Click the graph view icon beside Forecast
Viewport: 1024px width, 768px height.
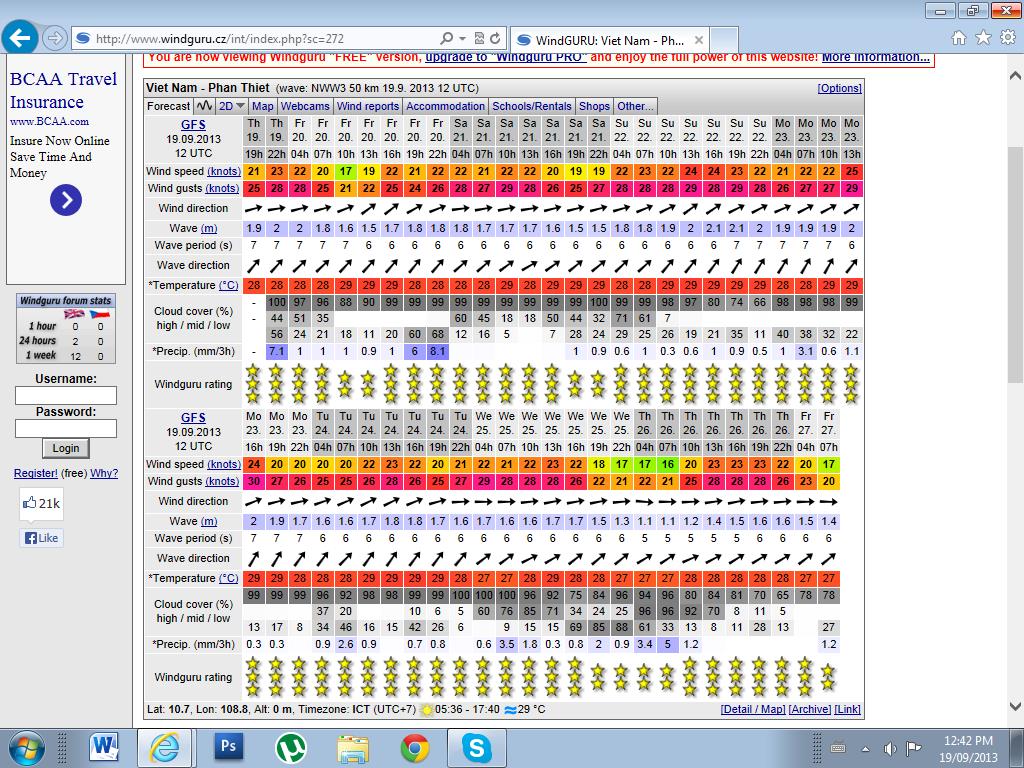tap(204, 106)
